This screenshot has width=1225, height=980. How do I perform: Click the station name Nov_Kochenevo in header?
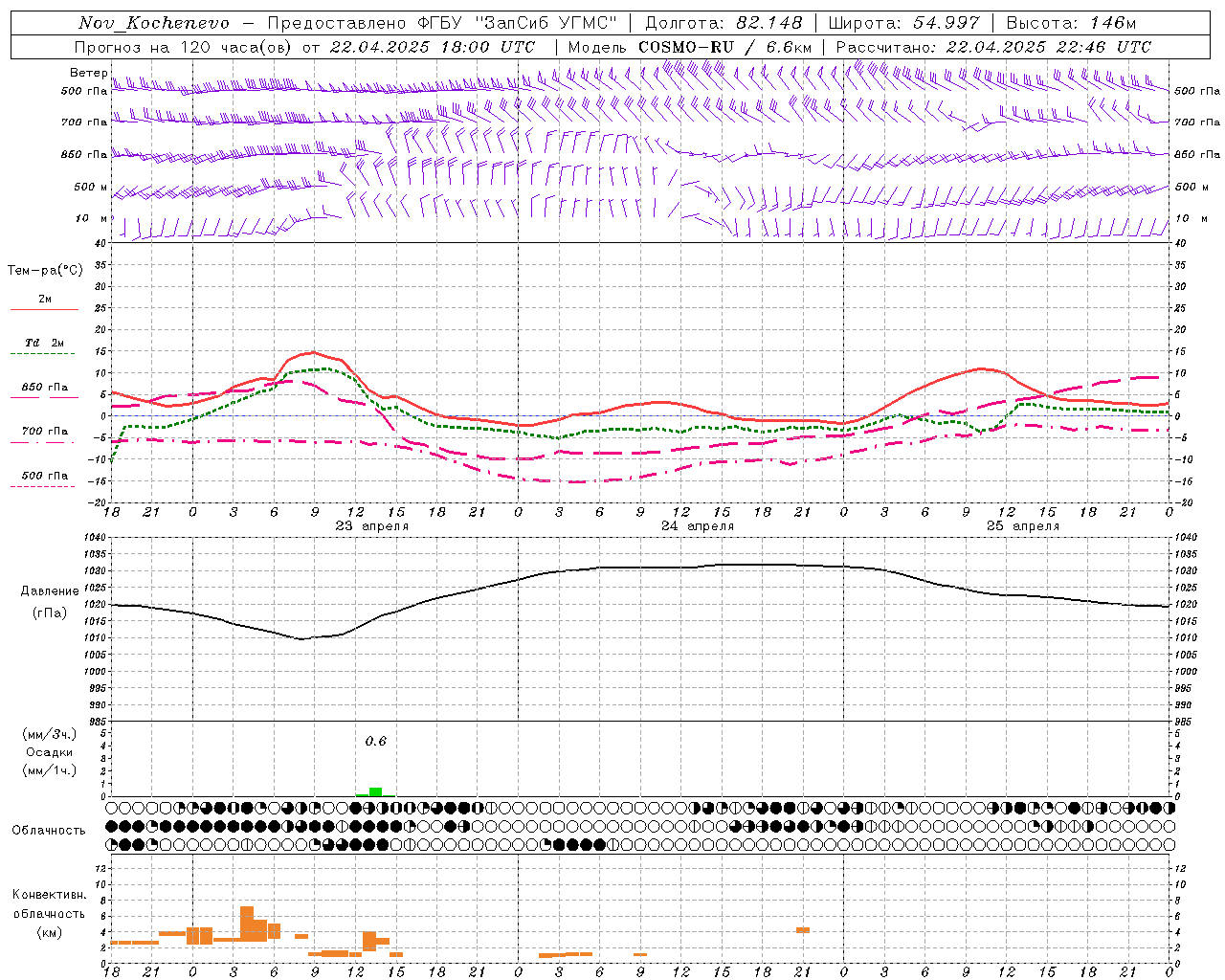point(154,23)
